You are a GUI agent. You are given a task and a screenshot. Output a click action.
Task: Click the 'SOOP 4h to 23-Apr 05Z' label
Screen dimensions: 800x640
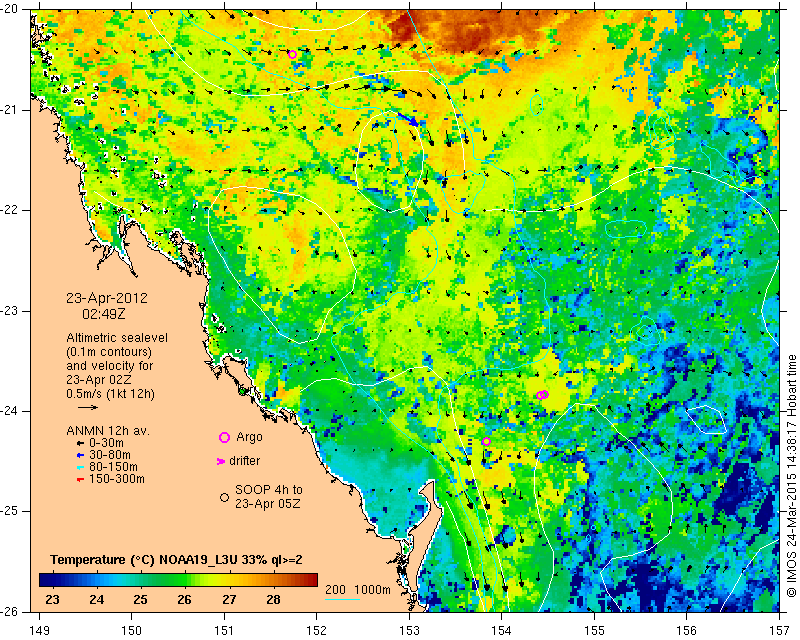point(268,497)
